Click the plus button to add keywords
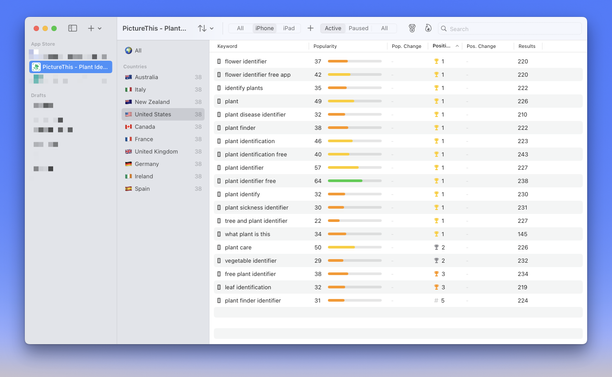Screen dimensions: 612x377 [x=310, y=28]
